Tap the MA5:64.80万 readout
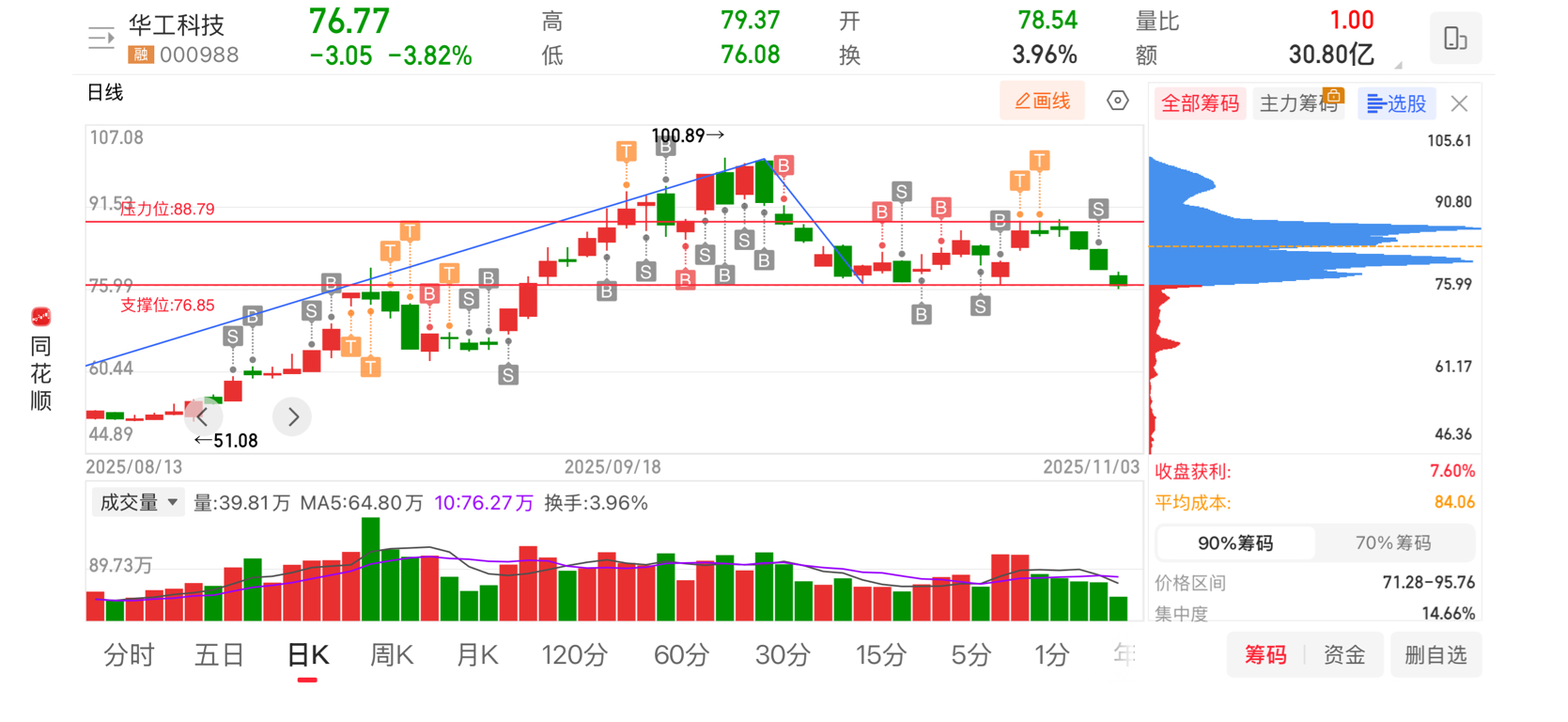This screenshot has height=722, width=1568. 362,503
